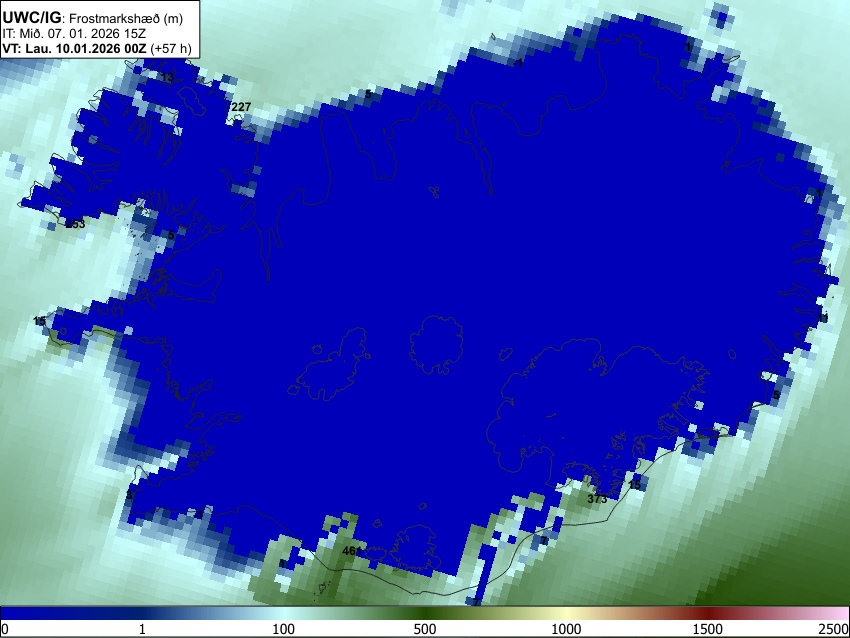
Task: Click the map title 'UWC/IG: Frostmarkshæð (m)'
Action: 93,18
